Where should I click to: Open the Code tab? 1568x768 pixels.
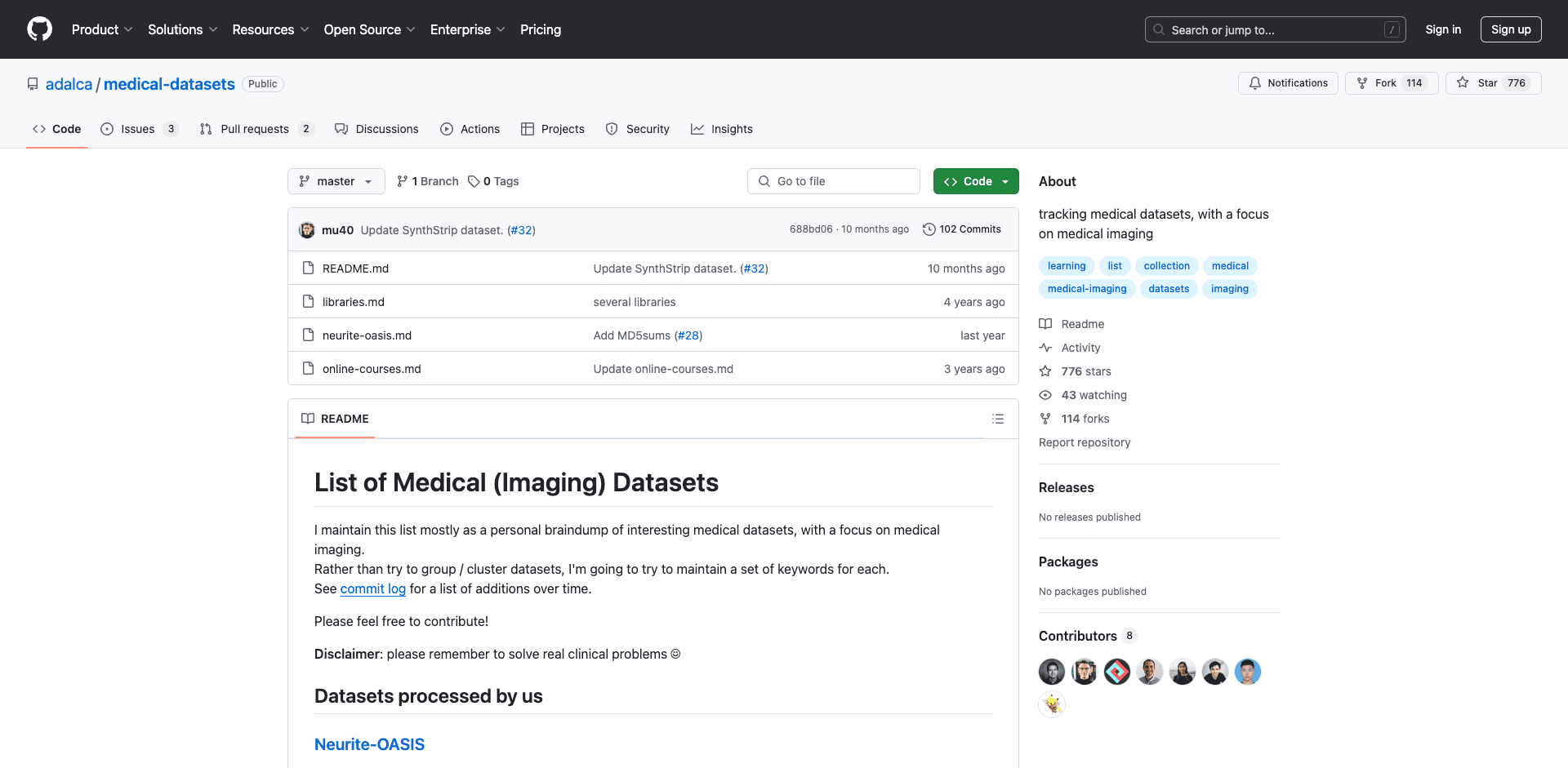(57, 129)
